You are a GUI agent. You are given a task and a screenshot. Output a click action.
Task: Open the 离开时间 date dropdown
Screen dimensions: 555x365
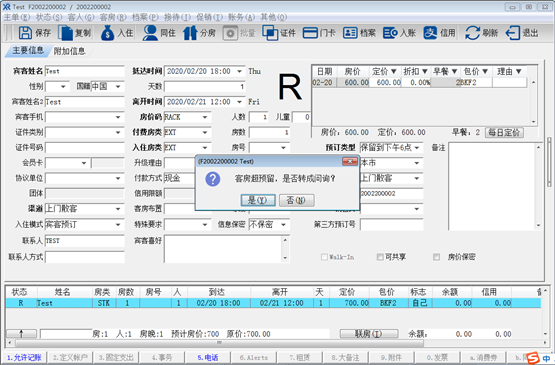240,102
